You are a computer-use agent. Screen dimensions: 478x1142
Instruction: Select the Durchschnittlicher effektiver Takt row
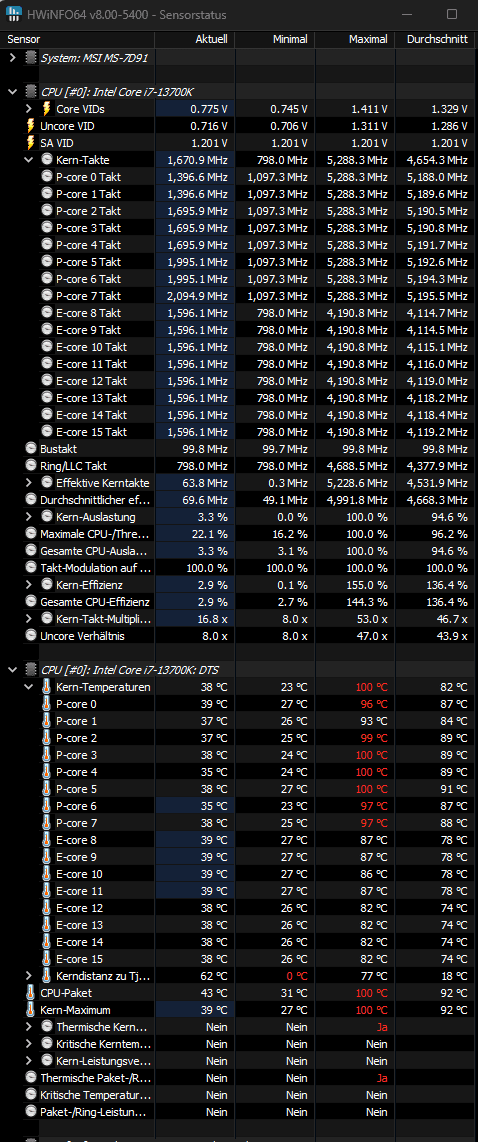[x=239, y=500]
